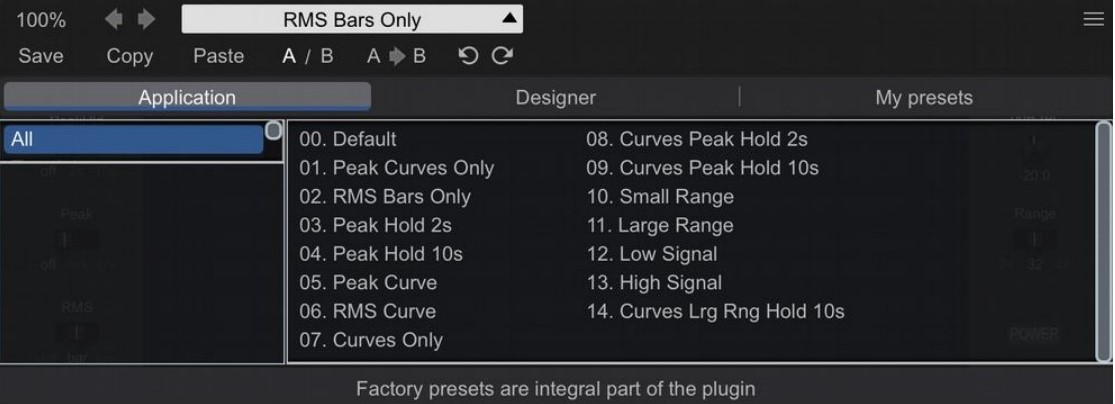Click the Copy button
Viewport: 1115px width, 404px height.
130,56
